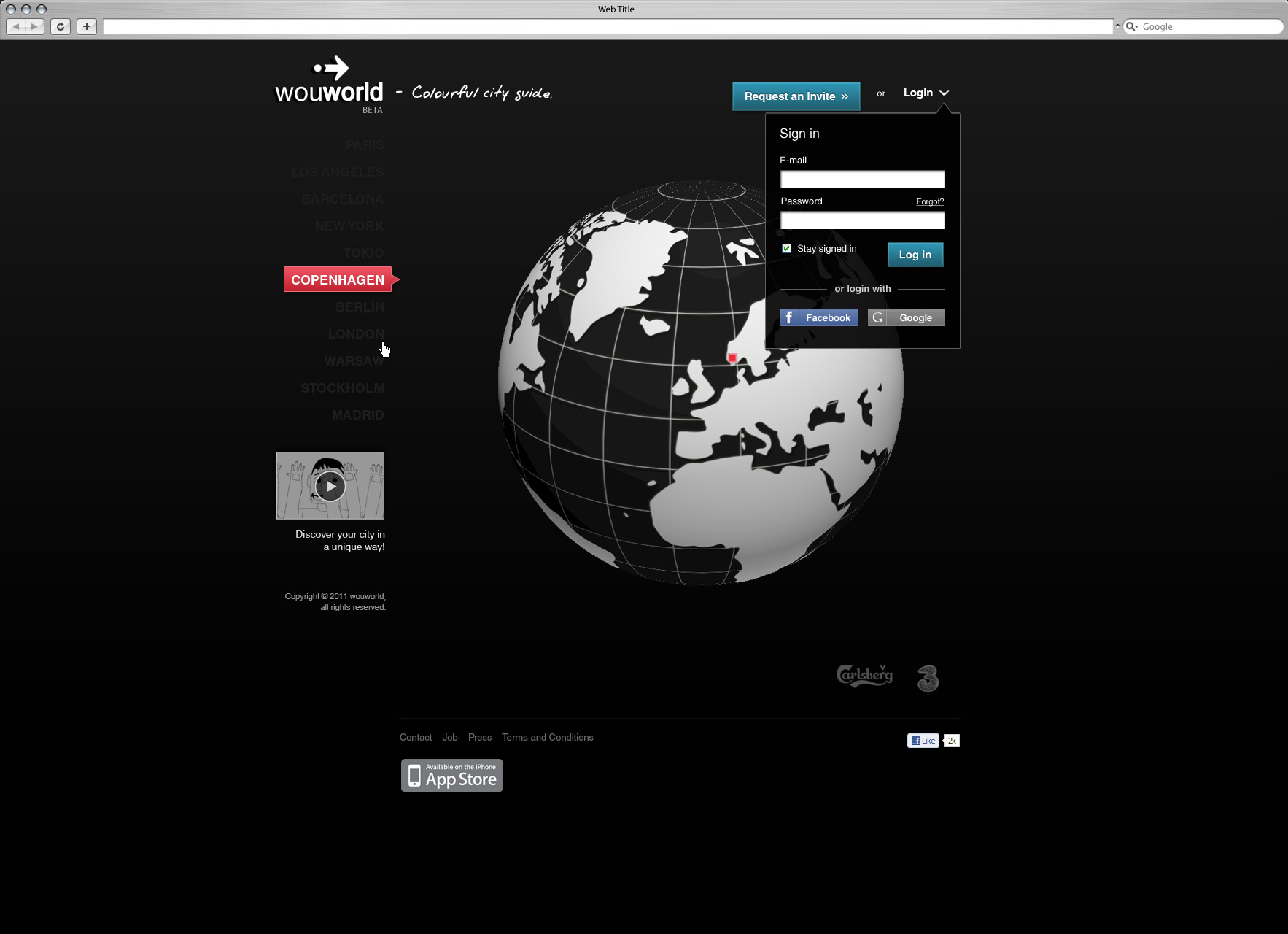Click the Carlsberg sponsor logo

pyautogui.click(x=864, y=676)
